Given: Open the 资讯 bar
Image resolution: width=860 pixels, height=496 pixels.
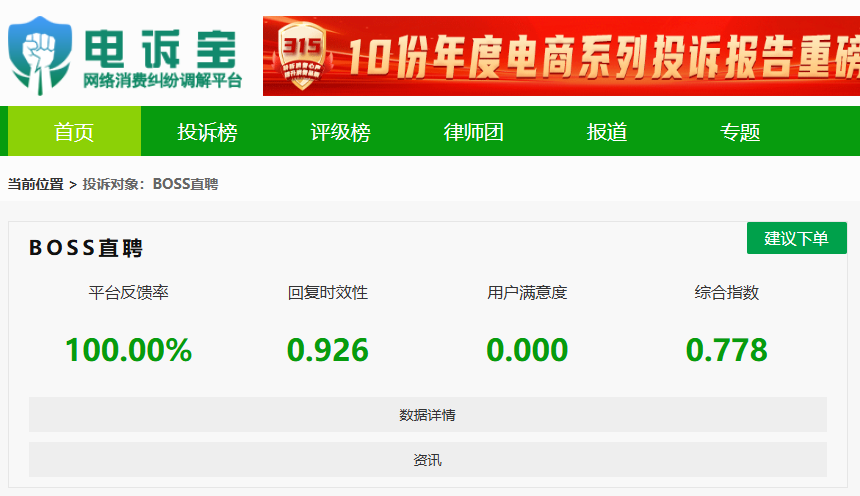Looking at the screenshot, I should (x=428, y=460).
